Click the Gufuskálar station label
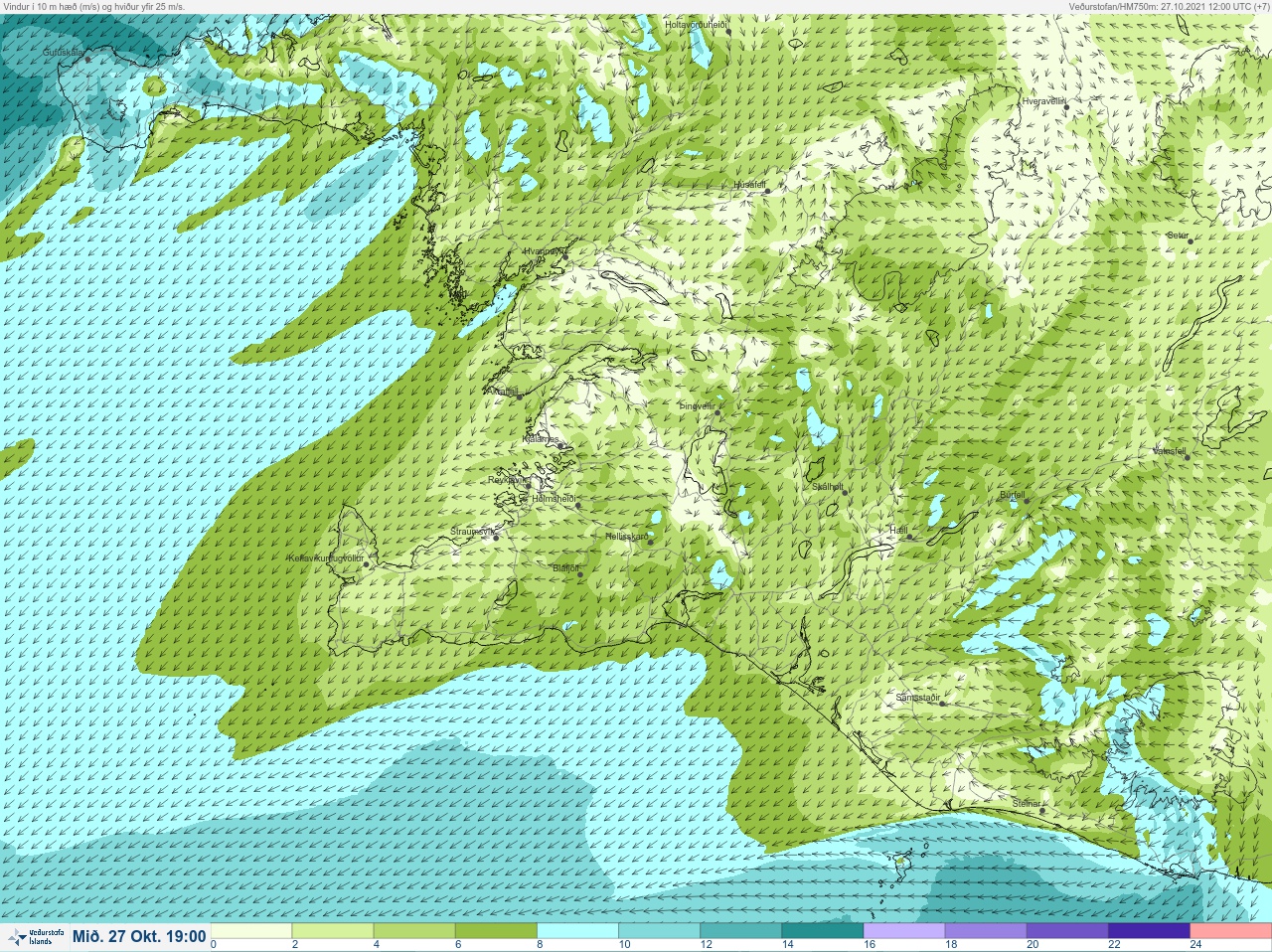Screen dimensions: 1272x952 (63, 51)
